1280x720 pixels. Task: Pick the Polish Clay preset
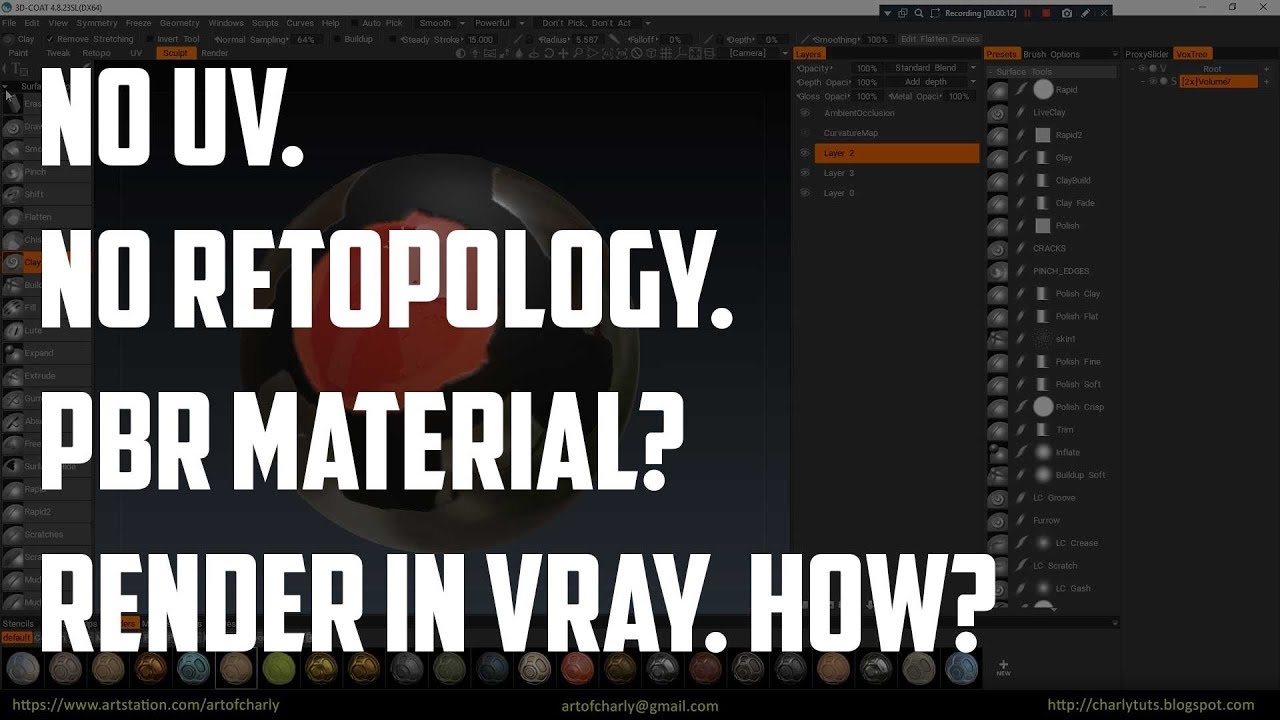[x=1078, y=294]
